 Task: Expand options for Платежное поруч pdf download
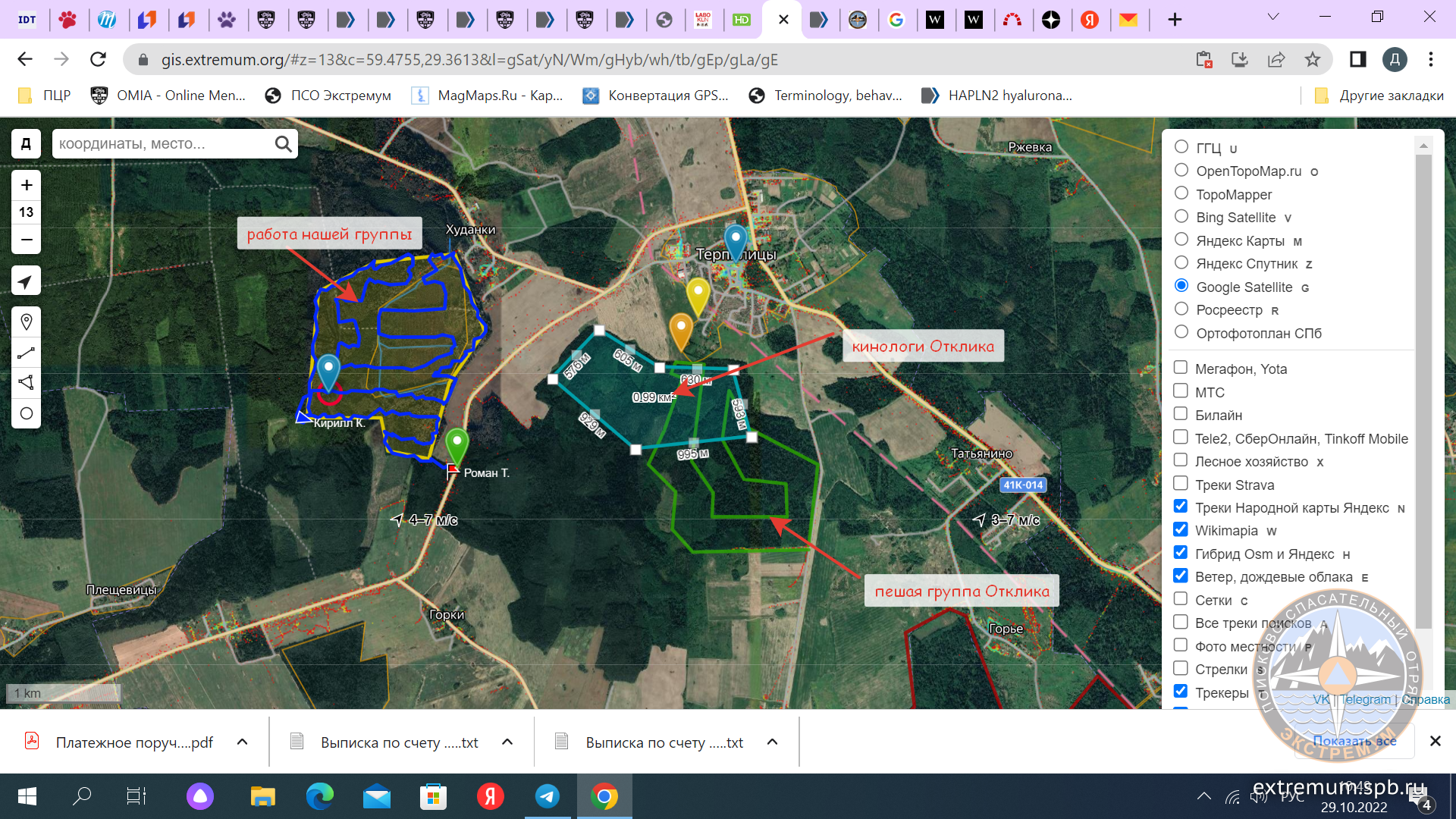point(243,742)
